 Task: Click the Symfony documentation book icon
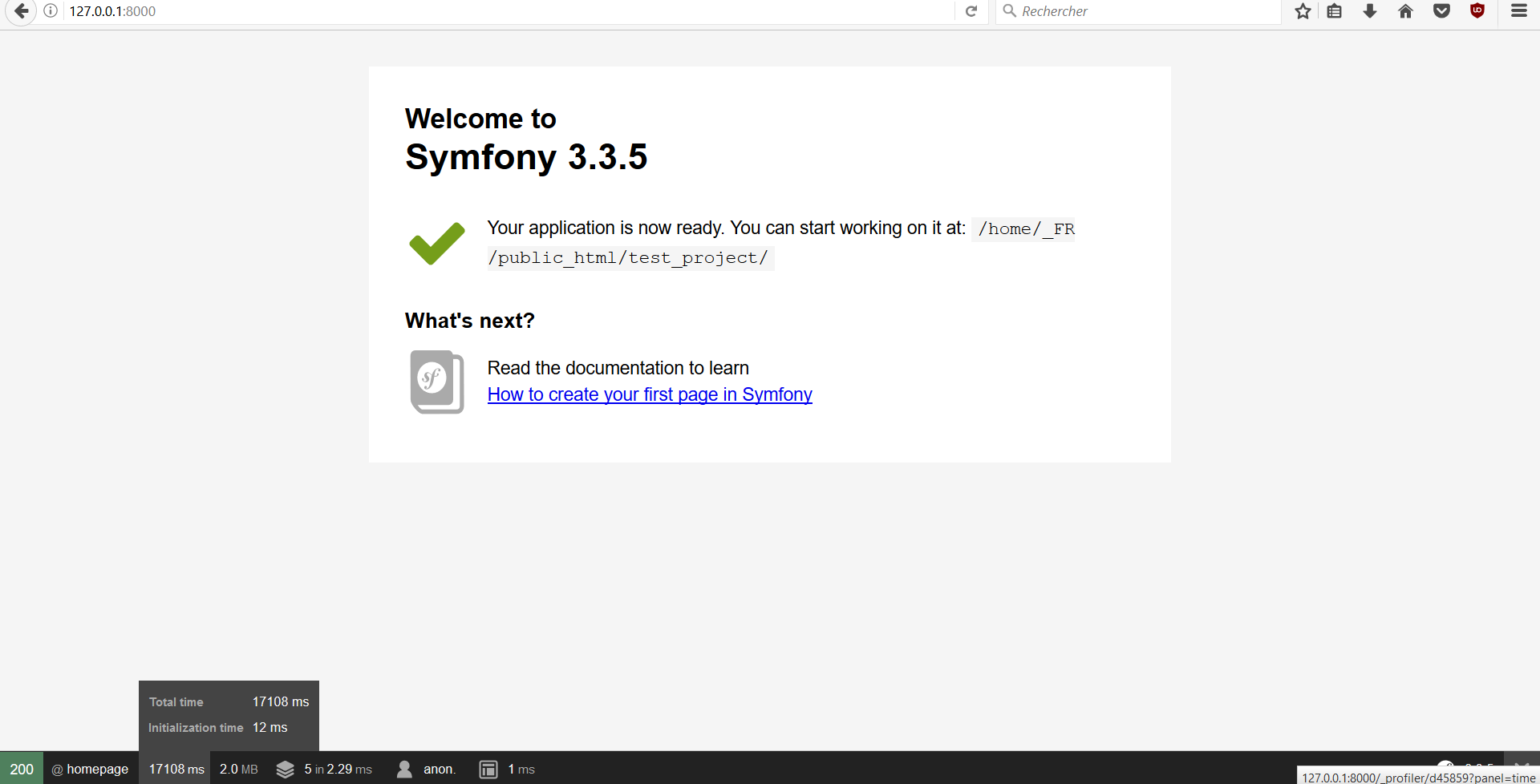(437, 382)
